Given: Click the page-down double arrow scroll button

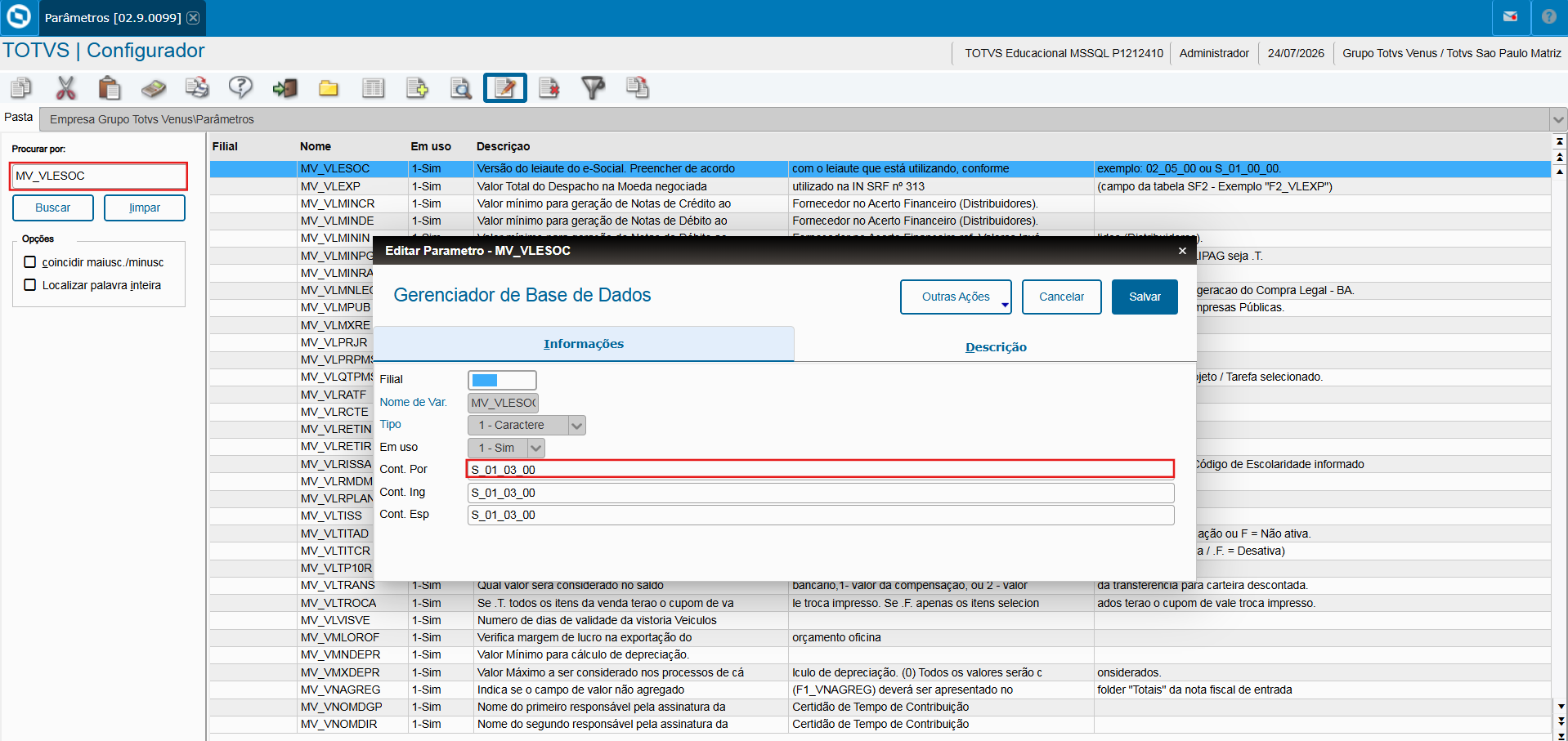Looking at the screenshot, I should point(1561,721).
